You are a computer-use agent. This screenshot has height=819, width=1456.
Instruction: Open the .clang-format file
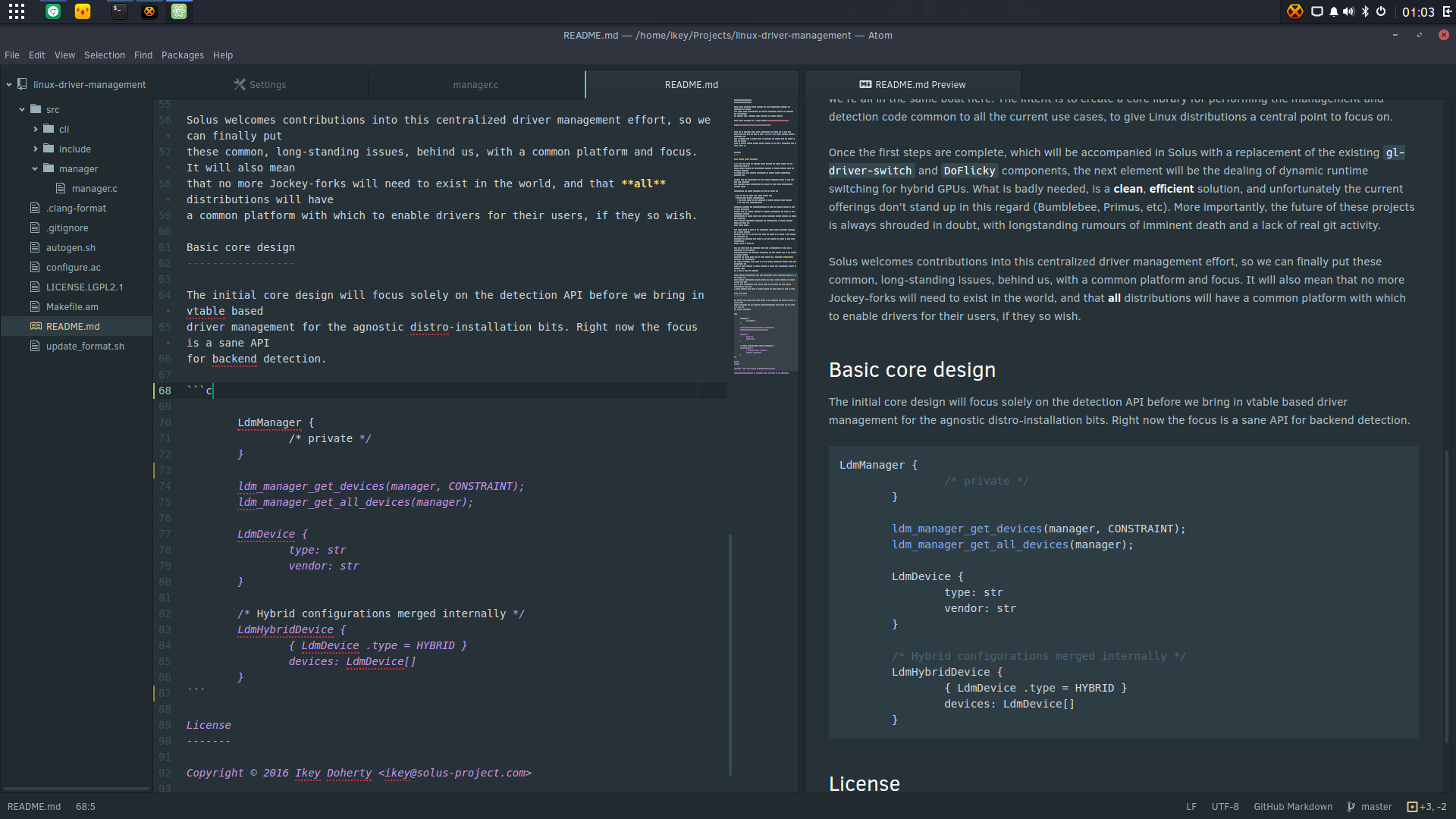point(76,209)
